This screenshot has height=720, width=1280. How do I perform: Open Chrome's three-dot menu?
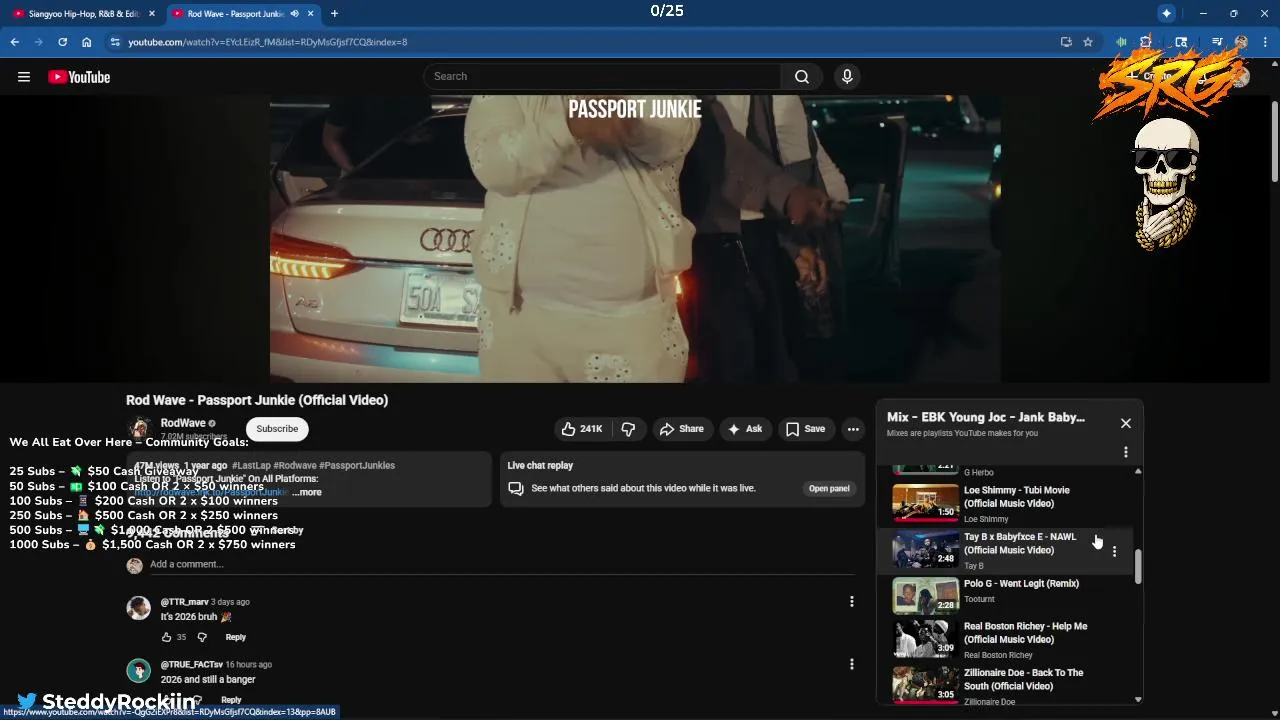(1264, 42)
